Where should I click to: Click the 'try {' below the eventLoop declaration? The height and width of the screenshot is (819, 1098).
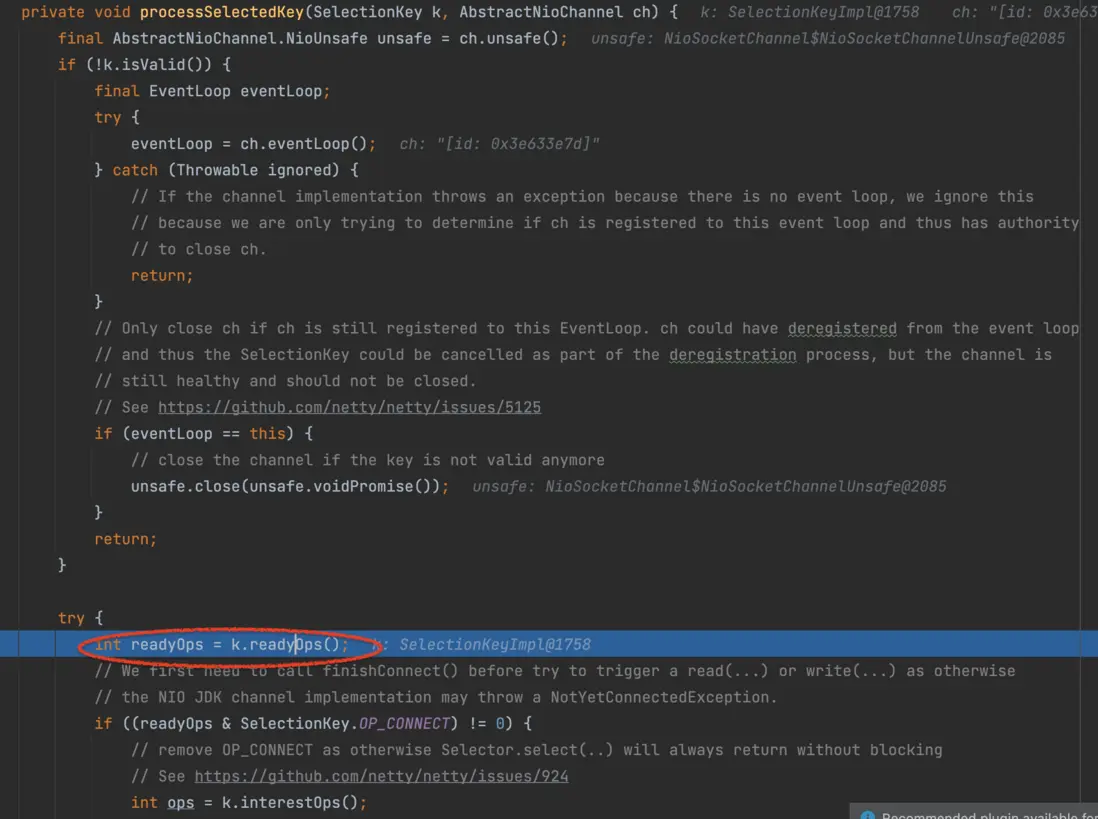tap(117, 118)
